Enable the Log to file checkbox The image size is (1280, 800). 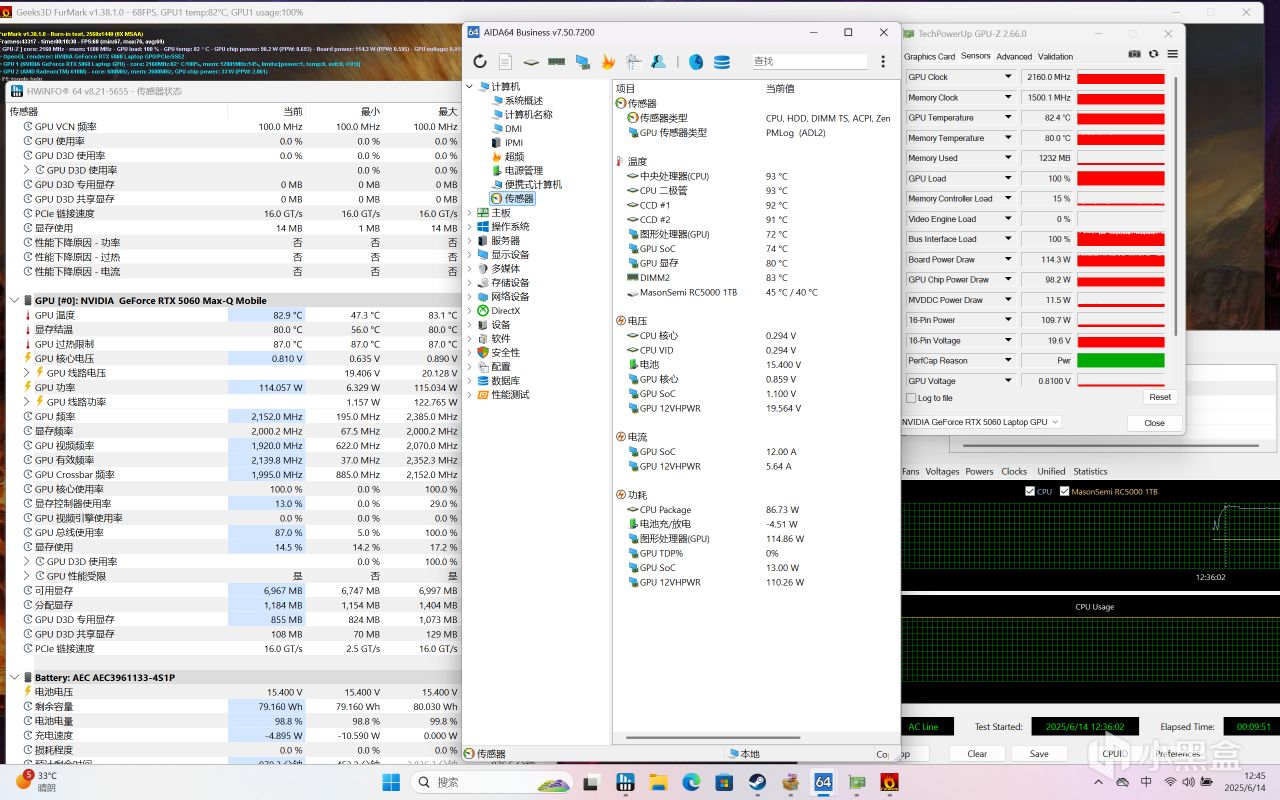tap(911, 398)
